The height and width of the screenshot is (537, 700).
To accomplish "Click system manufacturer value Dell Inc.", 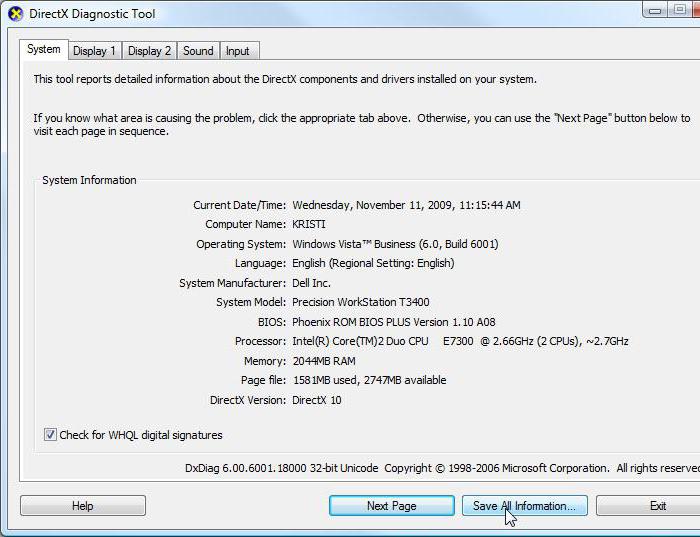I will pos(311,283).
